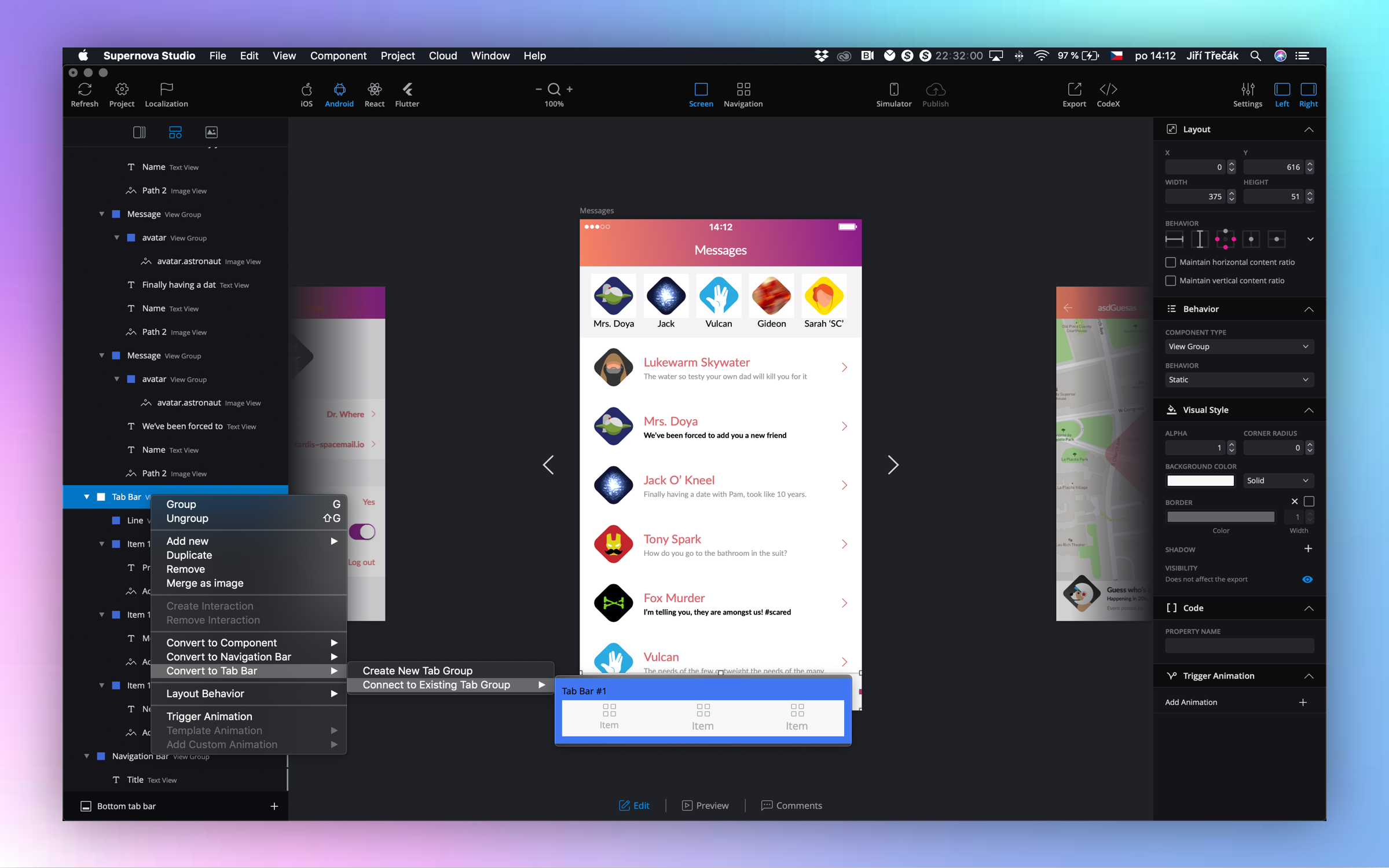Open the CodeX code icon
Viewport: 1389px width, 868px height.
[x=1108, y=89]
